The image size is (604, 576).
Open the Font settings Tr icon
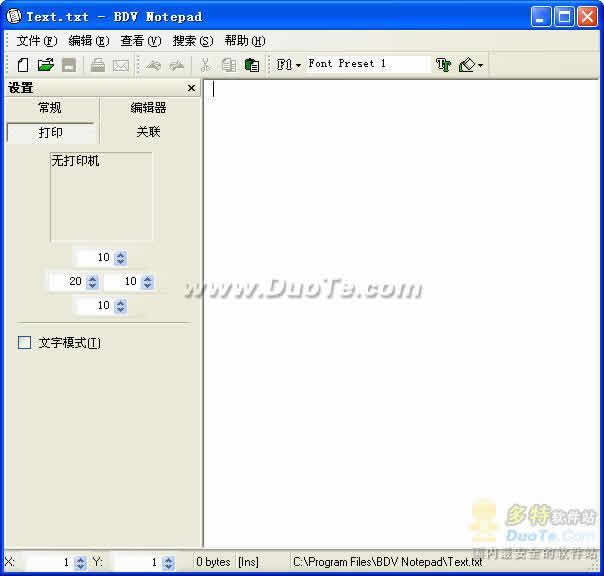point(443,65)
